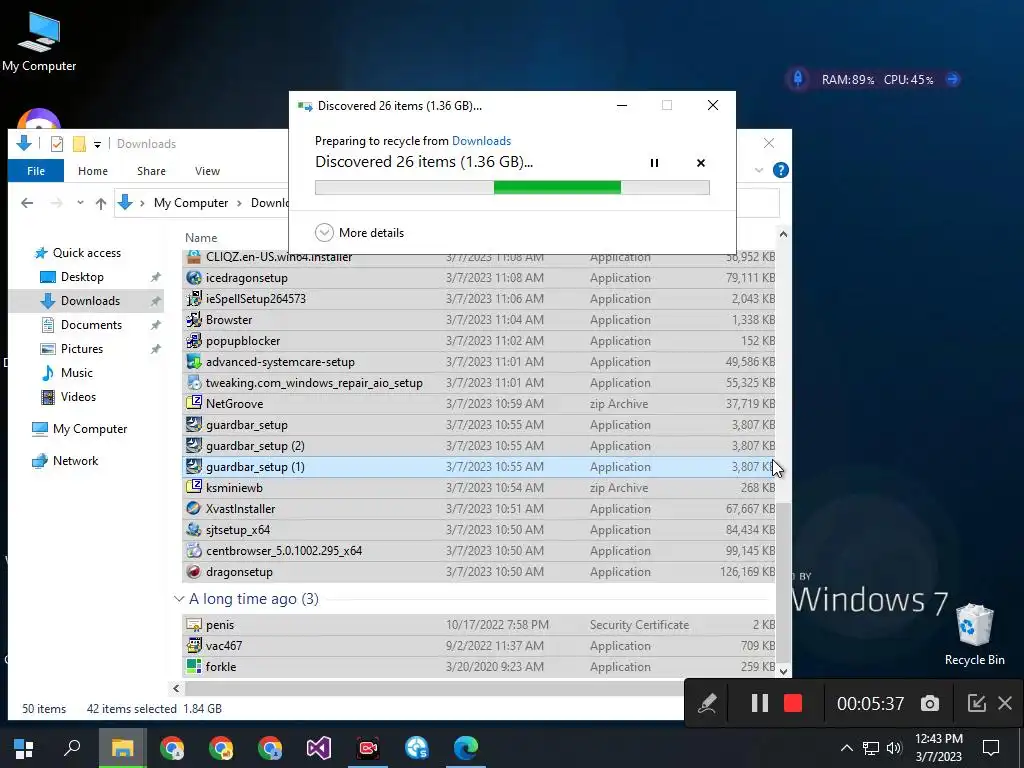Select the NetGroove zip archive
Screen dimensions: 1024x768
tap(479, 404)
